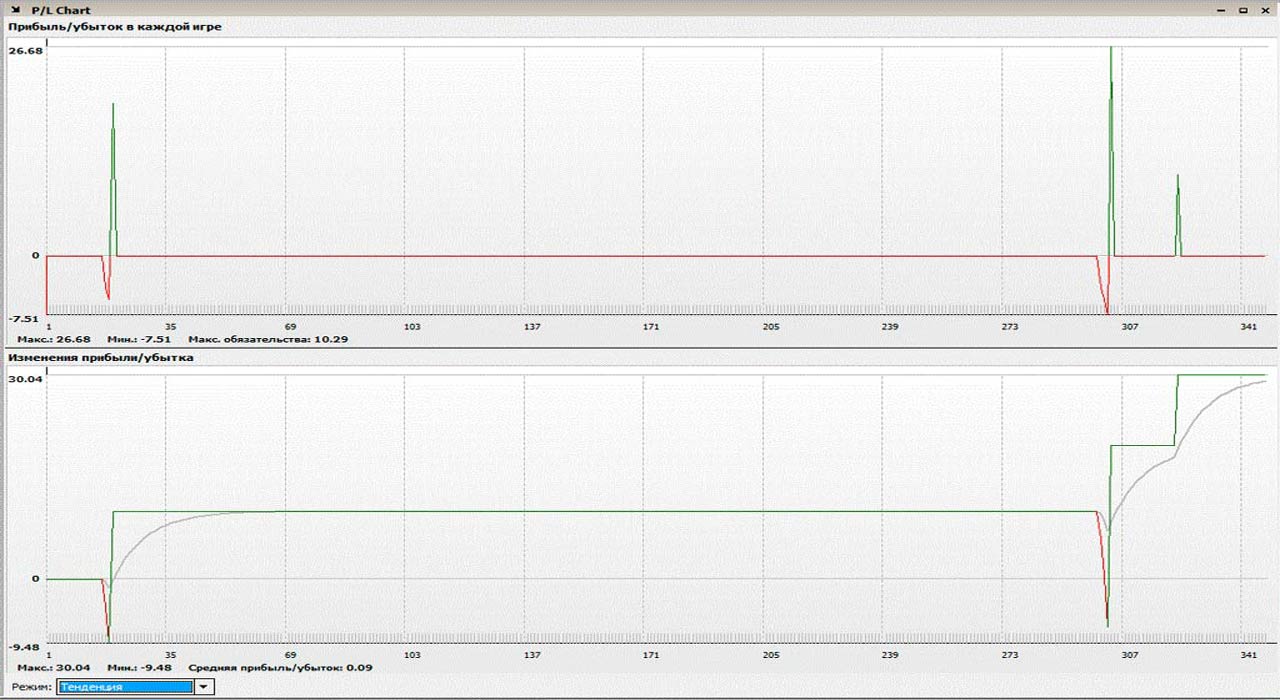The width and height of the screenshot is (1280, 700).
Task: Click x-axis label 341 under the bottom chart
Action: (x=1249, y=655)
